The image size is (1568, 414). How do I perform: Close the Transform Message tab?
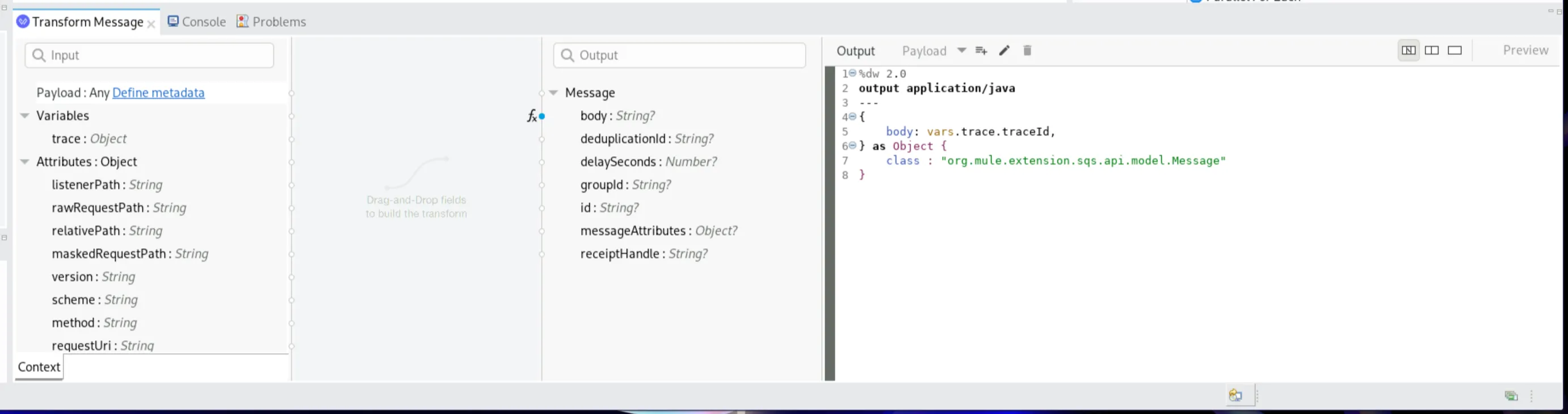(x=151, y=24)
